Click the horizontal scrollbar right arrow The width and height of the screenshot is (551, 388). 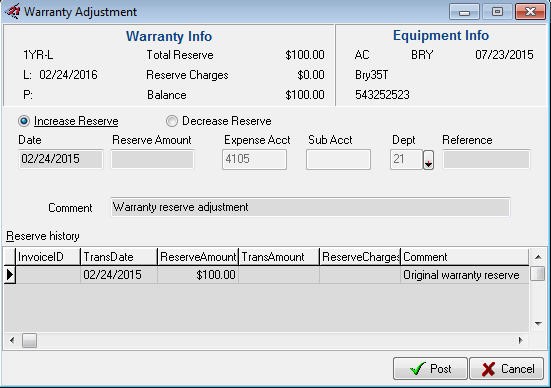coord(521,340)
